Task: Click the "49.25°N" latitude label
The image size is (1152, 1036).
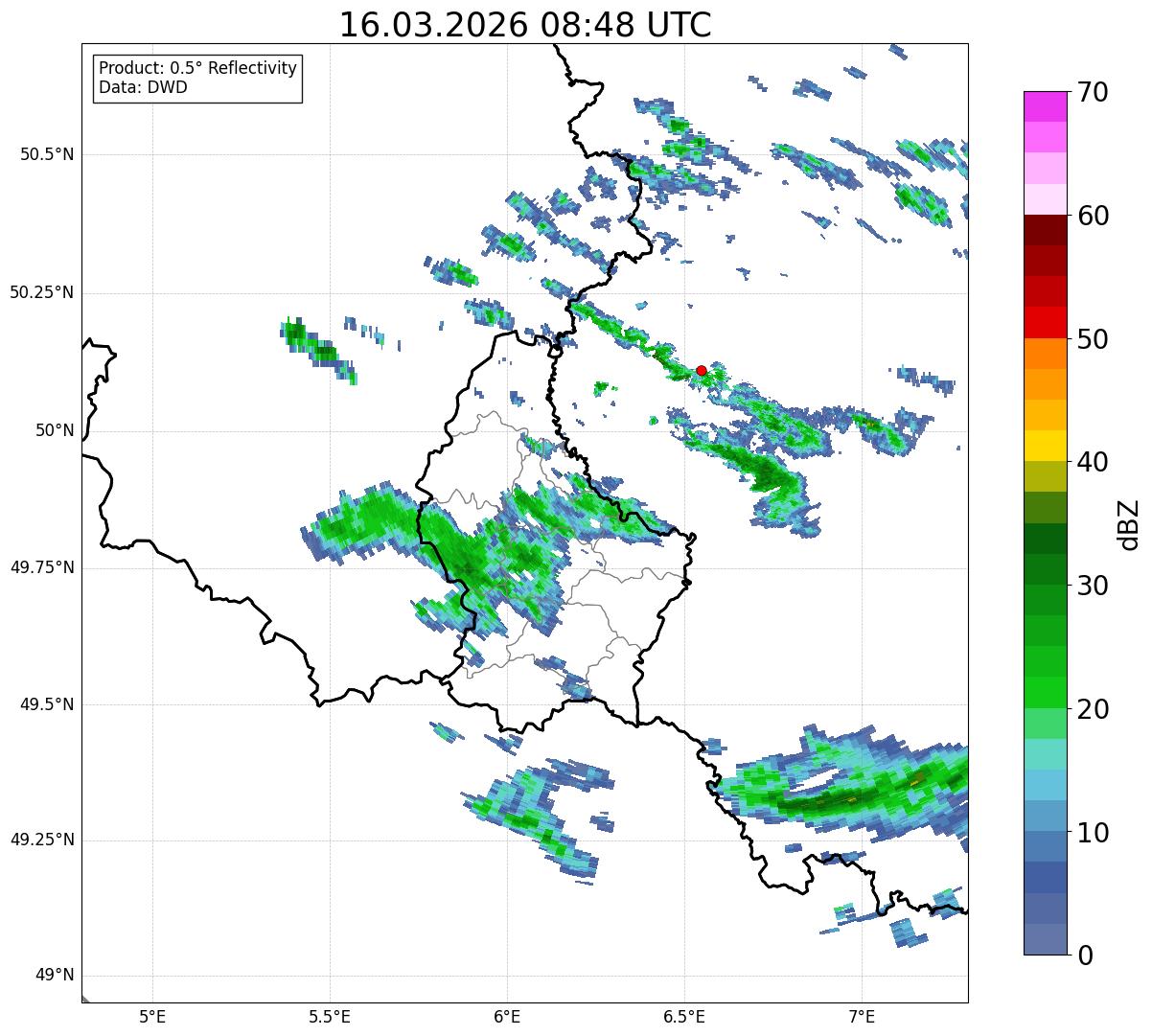Action: coord(42,840)
